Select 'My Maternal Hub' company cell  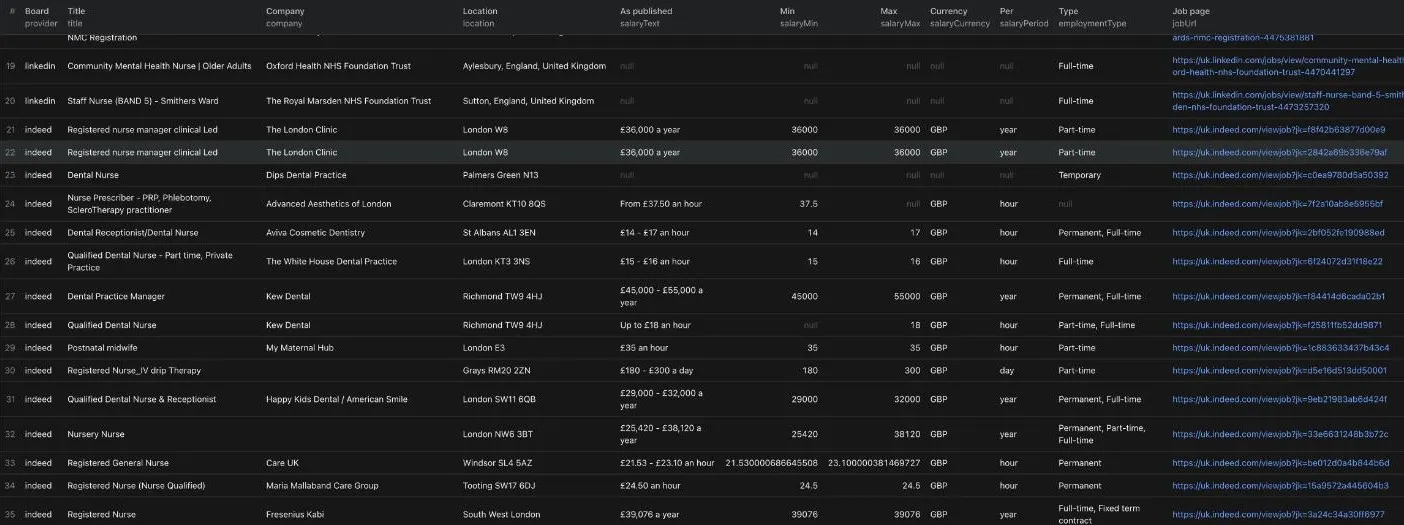[299, 347]
